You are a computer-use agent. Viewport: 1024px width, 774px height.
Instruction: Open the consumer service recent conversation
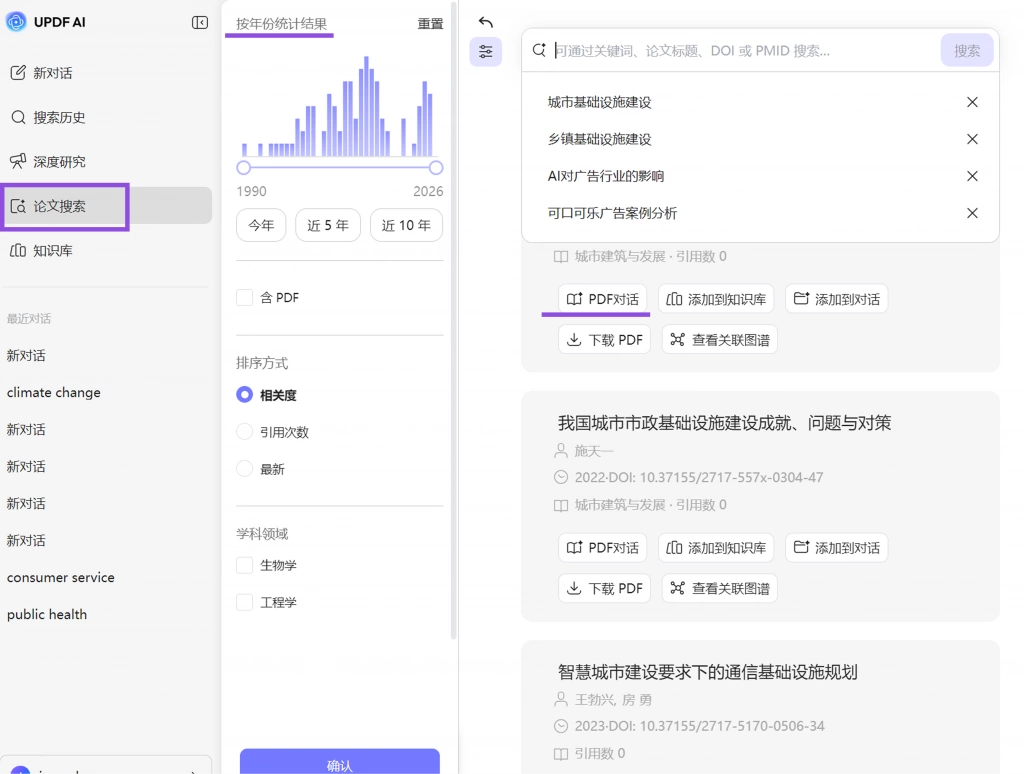tap(61, 577)
